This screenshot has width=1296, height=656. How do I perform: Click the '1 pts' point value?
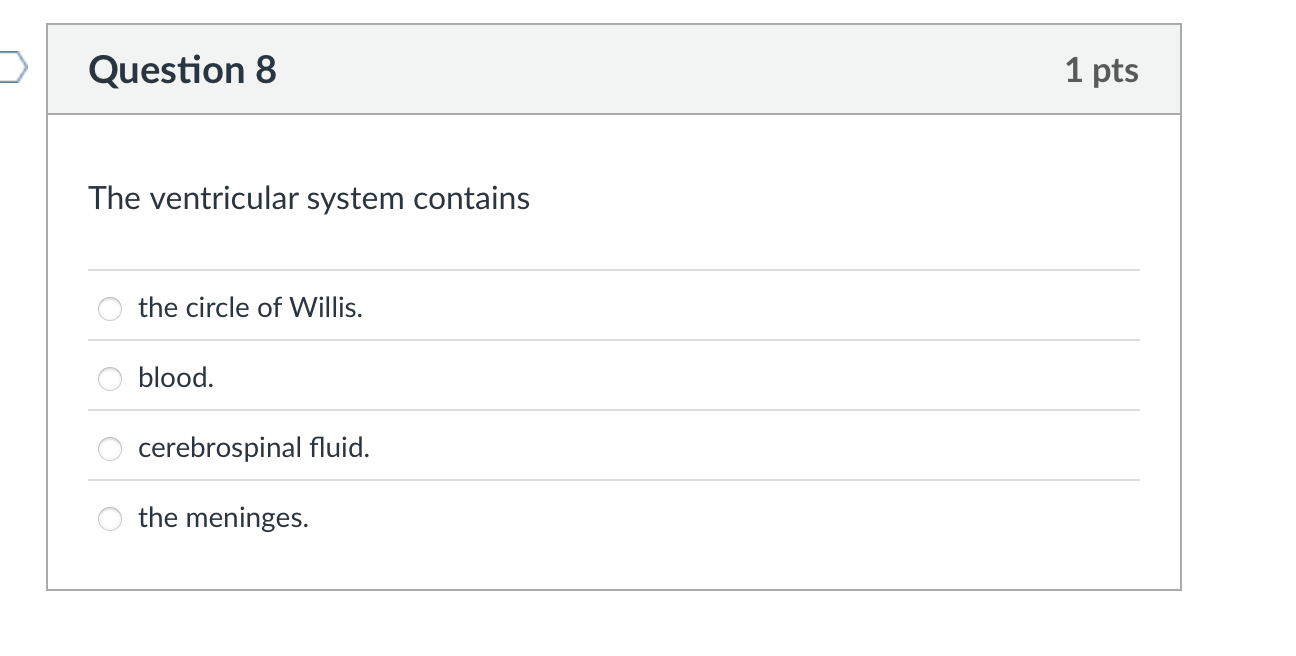point(1101,70)
